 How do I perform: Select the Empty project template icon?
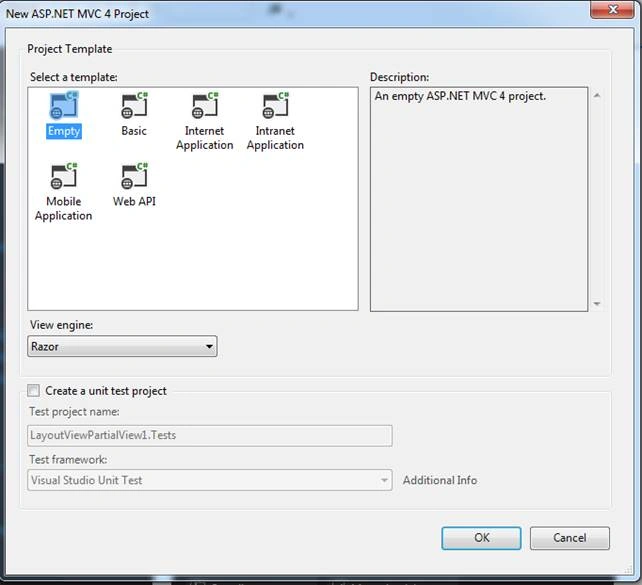pos(64,106)
